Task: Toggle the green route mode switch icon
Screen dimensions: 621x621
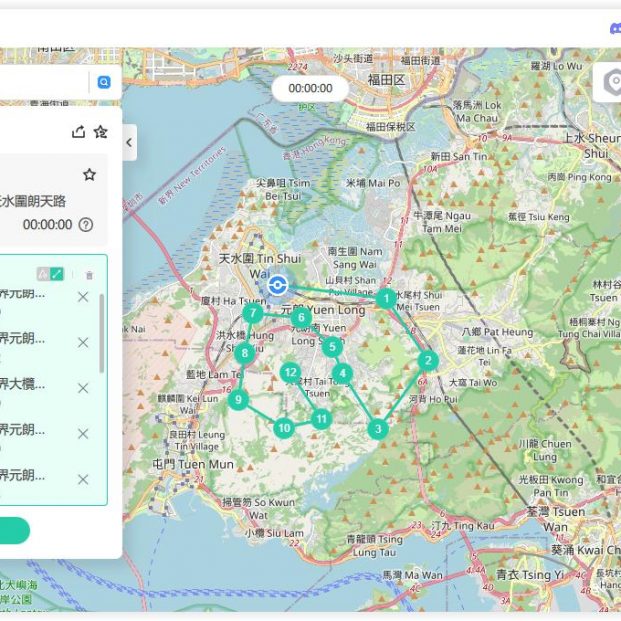Action: [x=58, y=274]
